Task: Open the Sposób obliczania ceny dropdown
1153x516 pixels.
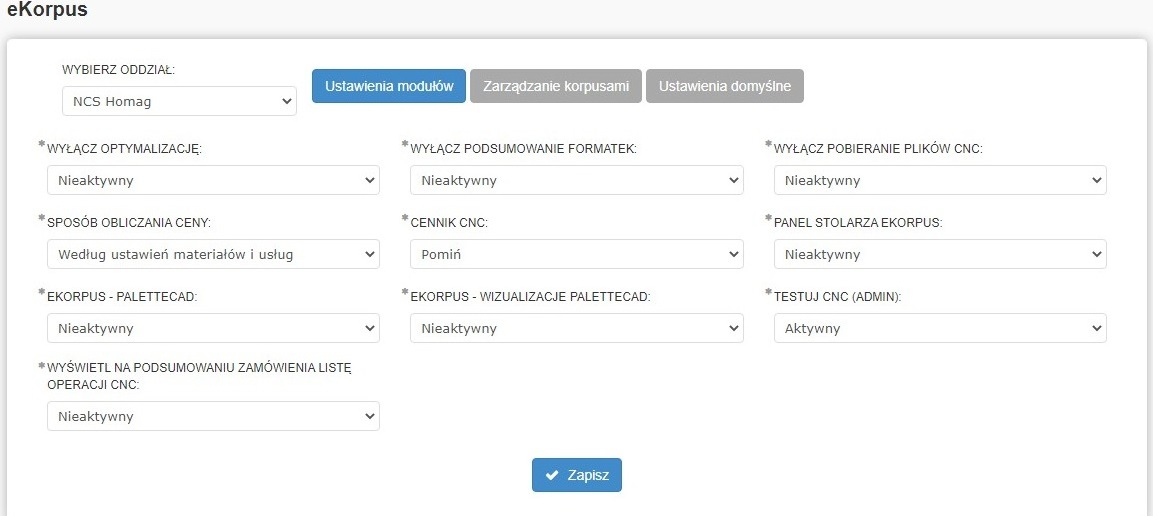Action: [x=213, y=255]
